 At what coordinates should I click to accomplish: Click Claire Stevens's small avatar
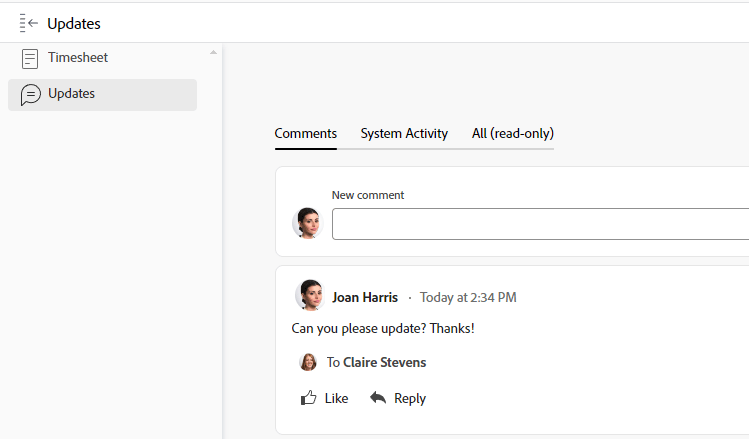click(308, 362)
